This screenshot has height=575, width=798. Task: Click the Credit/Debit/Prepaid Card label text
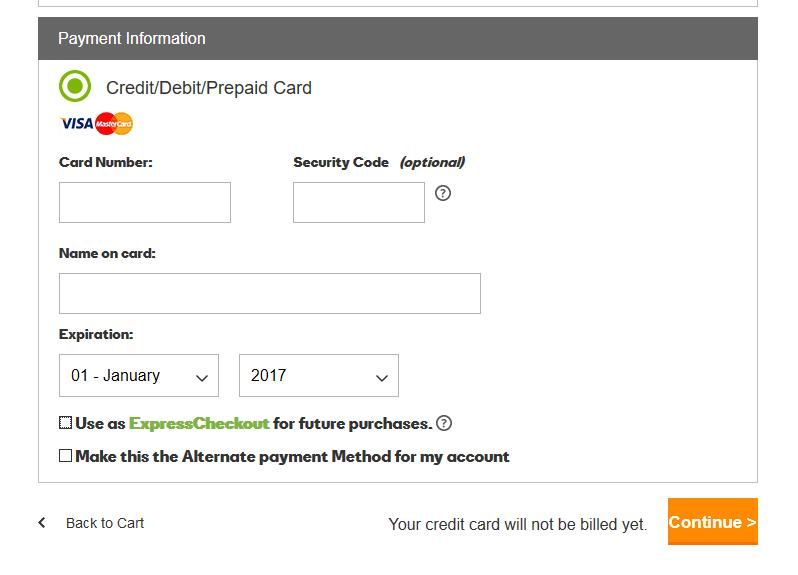(208, 88)
